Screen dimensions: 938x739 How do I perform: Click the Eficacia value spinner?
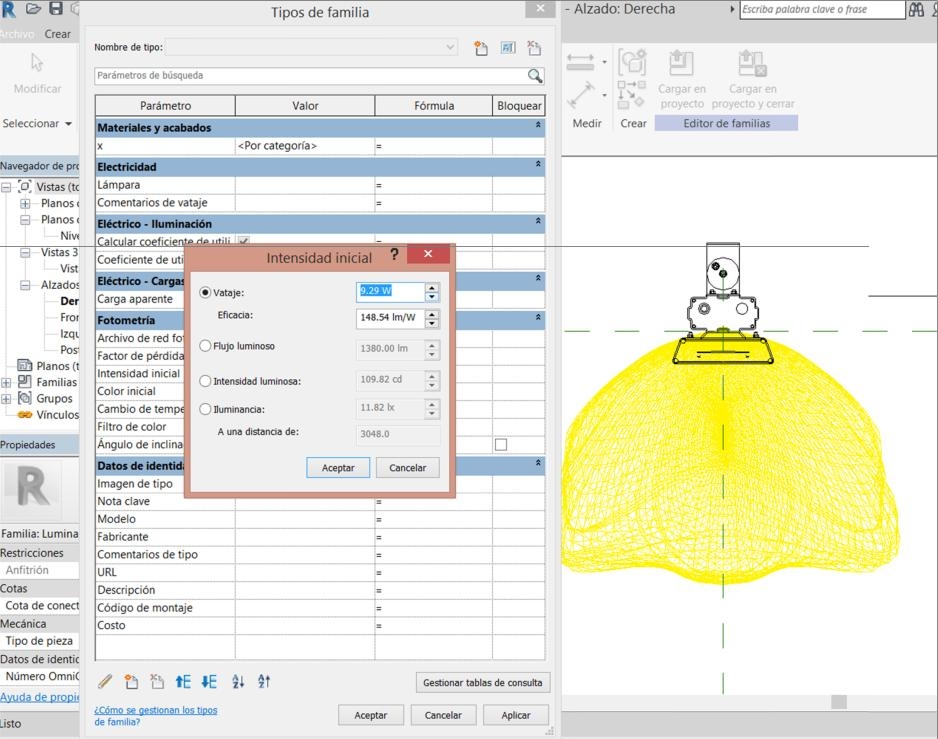tap(432, 319)
